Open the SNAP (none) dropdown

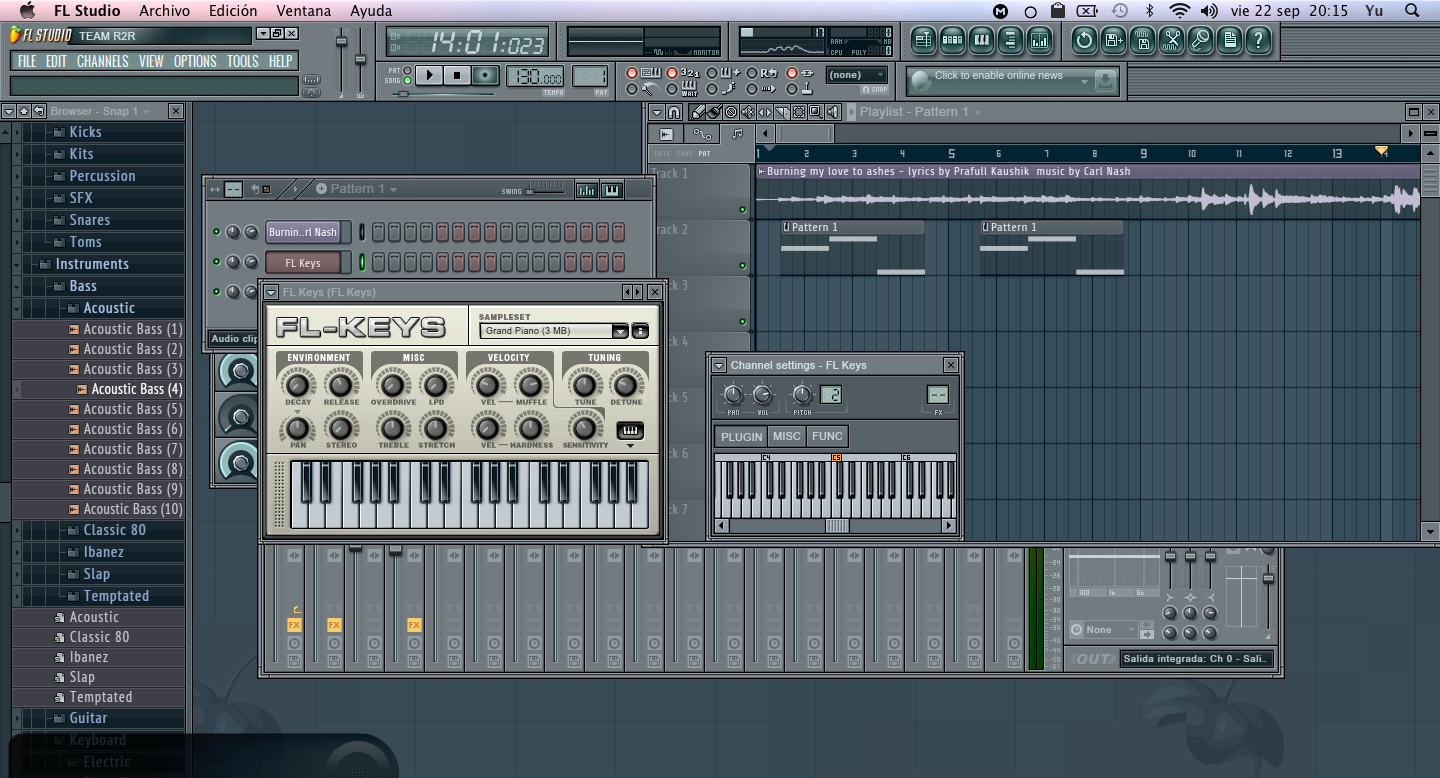click(857, 75)
